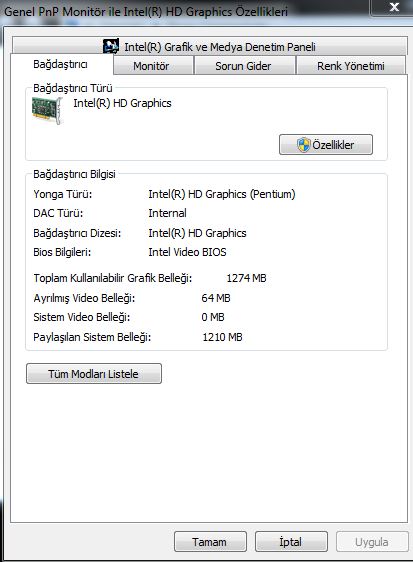
Task: Cancel with the İptal button
Action: [x=291, y=542]
